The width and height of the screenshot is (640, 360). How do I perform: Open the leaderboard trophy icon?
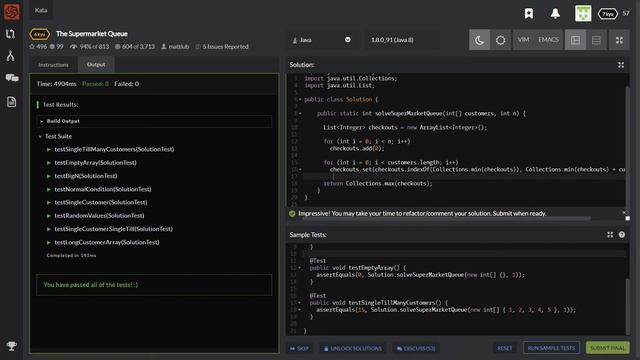click(11, 346)
